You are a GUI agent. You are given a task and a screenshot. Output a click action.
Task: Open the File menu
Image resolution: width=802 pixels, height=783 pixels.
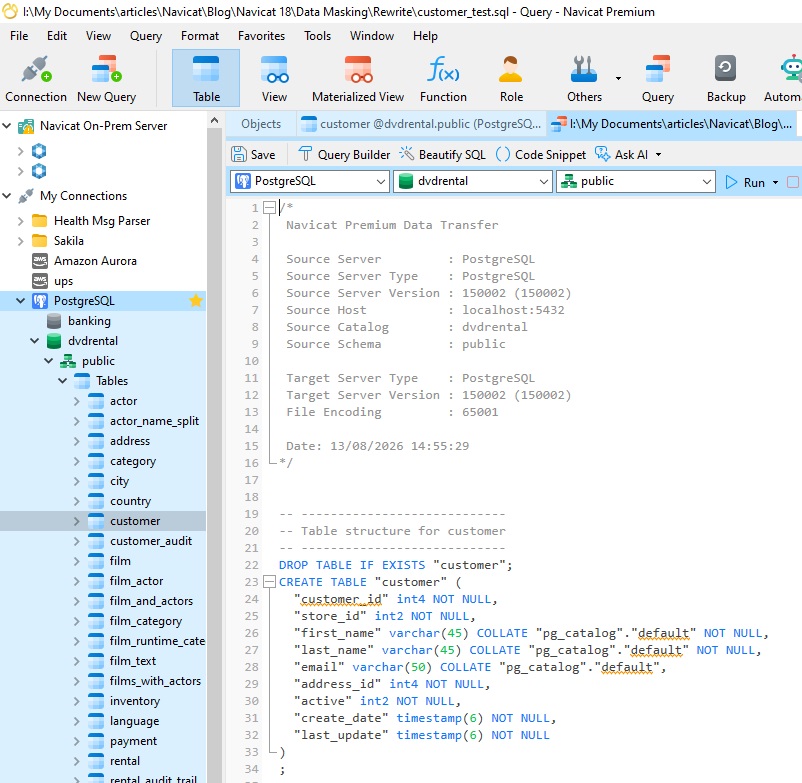point(19,36)
